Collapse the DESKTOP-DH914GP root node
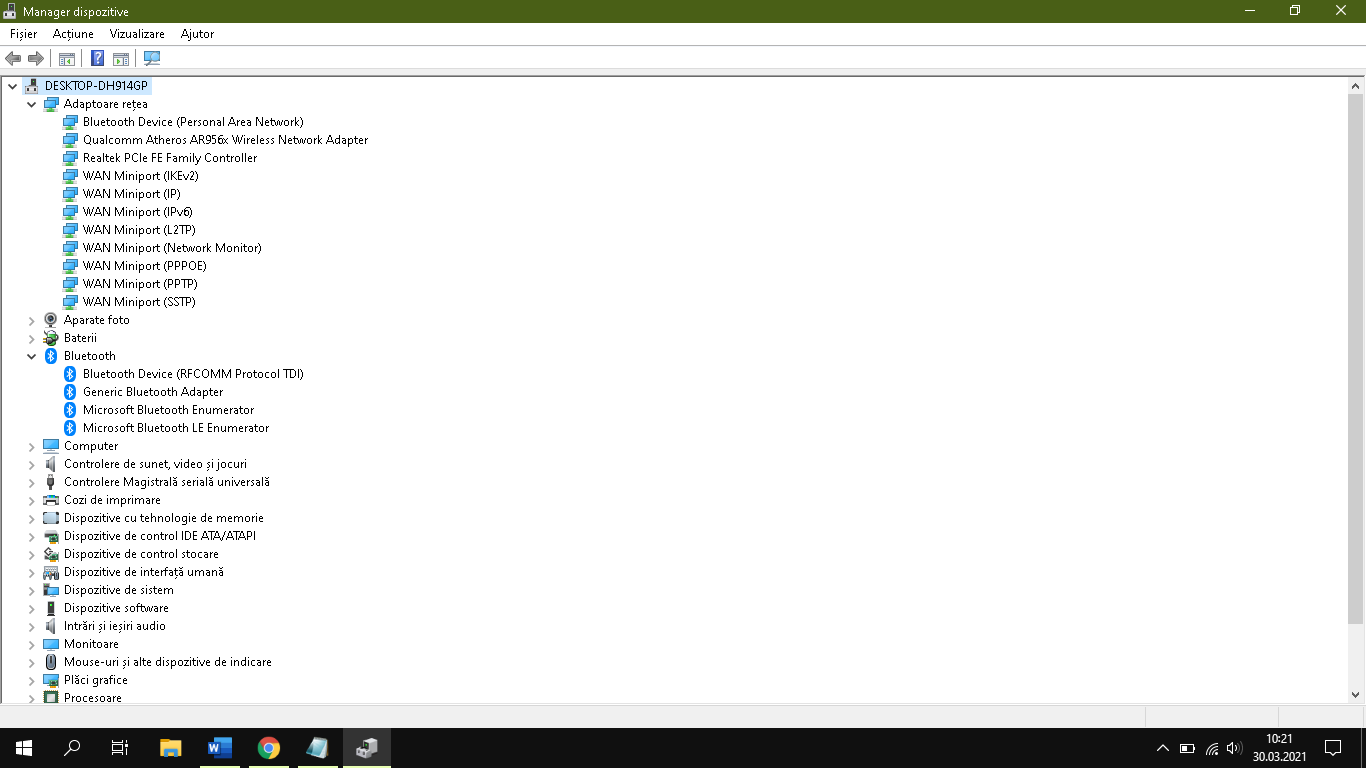This screenshot has width=1366, height=768. click(12, 86)
